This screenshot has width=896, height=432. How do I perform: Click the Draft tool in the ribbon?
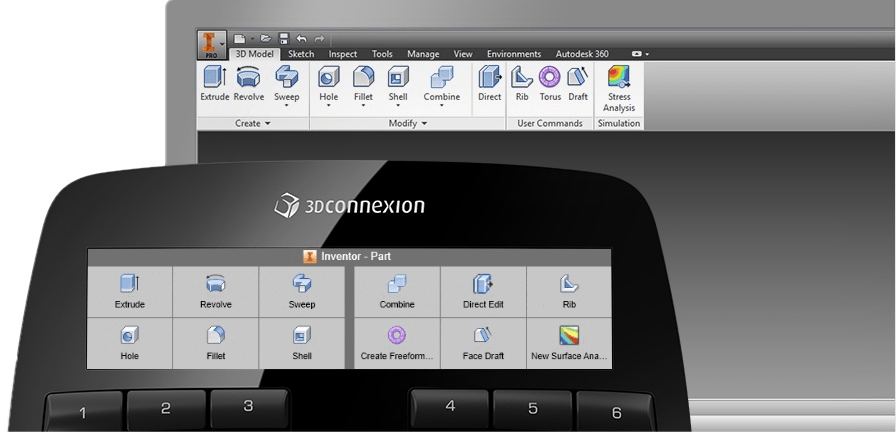tap(578, 83)
